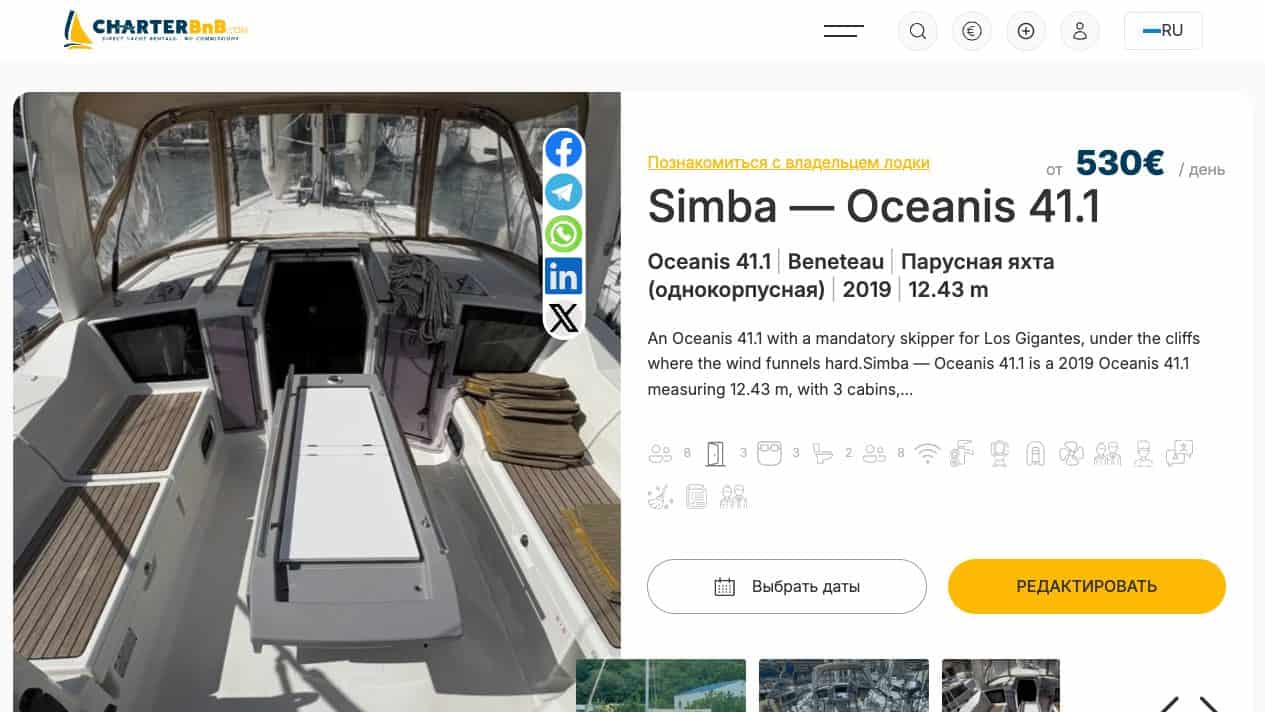Click the cabins door icon
This screenshot has width=1265, height=712.
715,454
